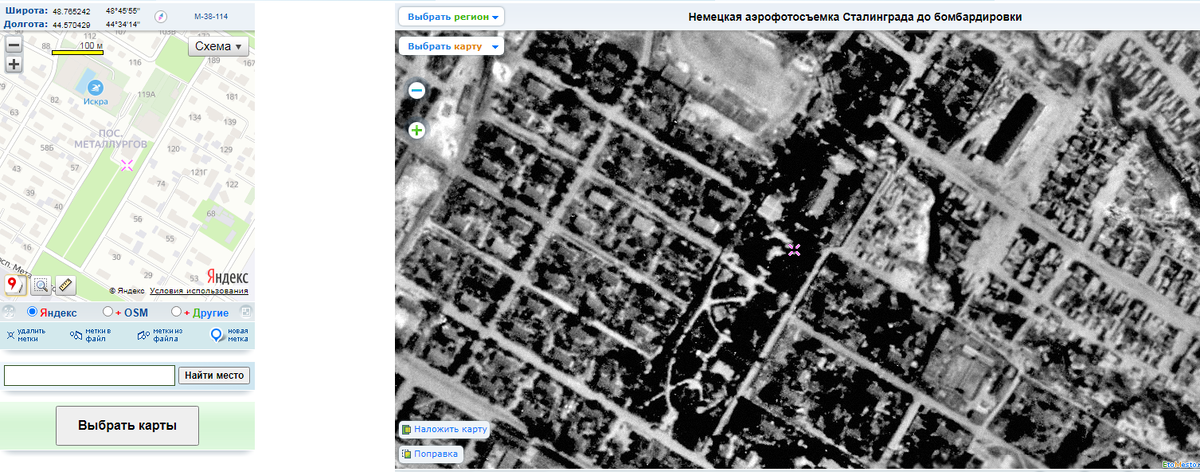Click the compass icon near coordinates
Viewport: 1200px width, 472px height.
[159, 17]
